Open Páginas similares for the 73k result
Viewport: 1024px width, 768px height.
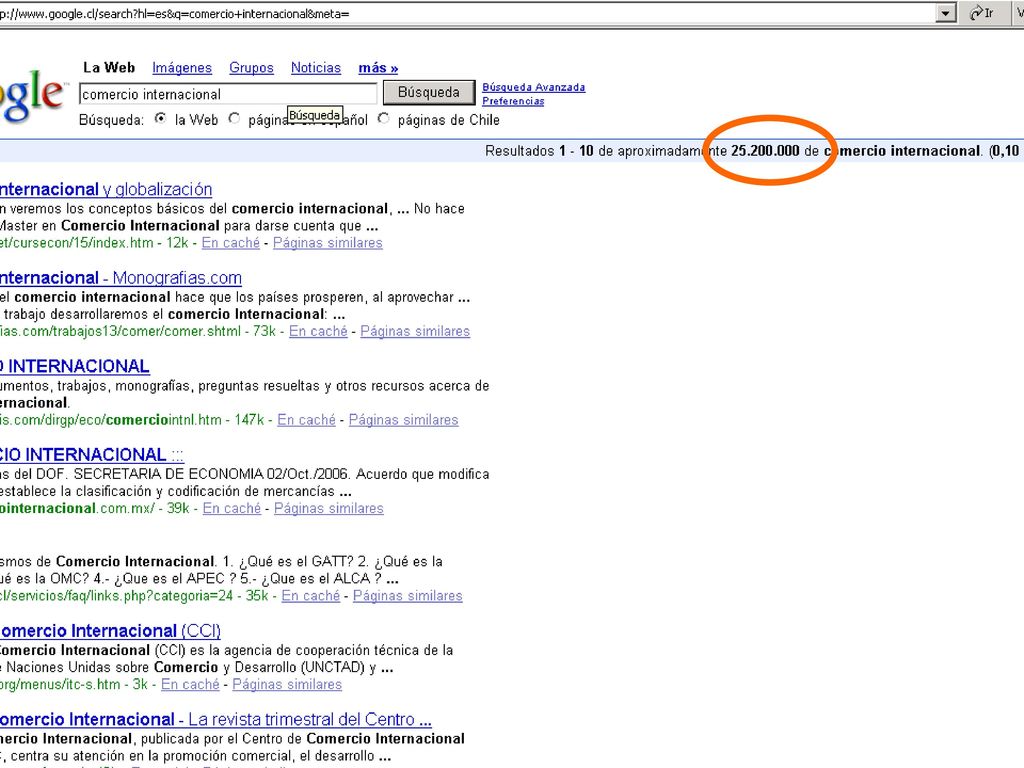click(415, 331)
